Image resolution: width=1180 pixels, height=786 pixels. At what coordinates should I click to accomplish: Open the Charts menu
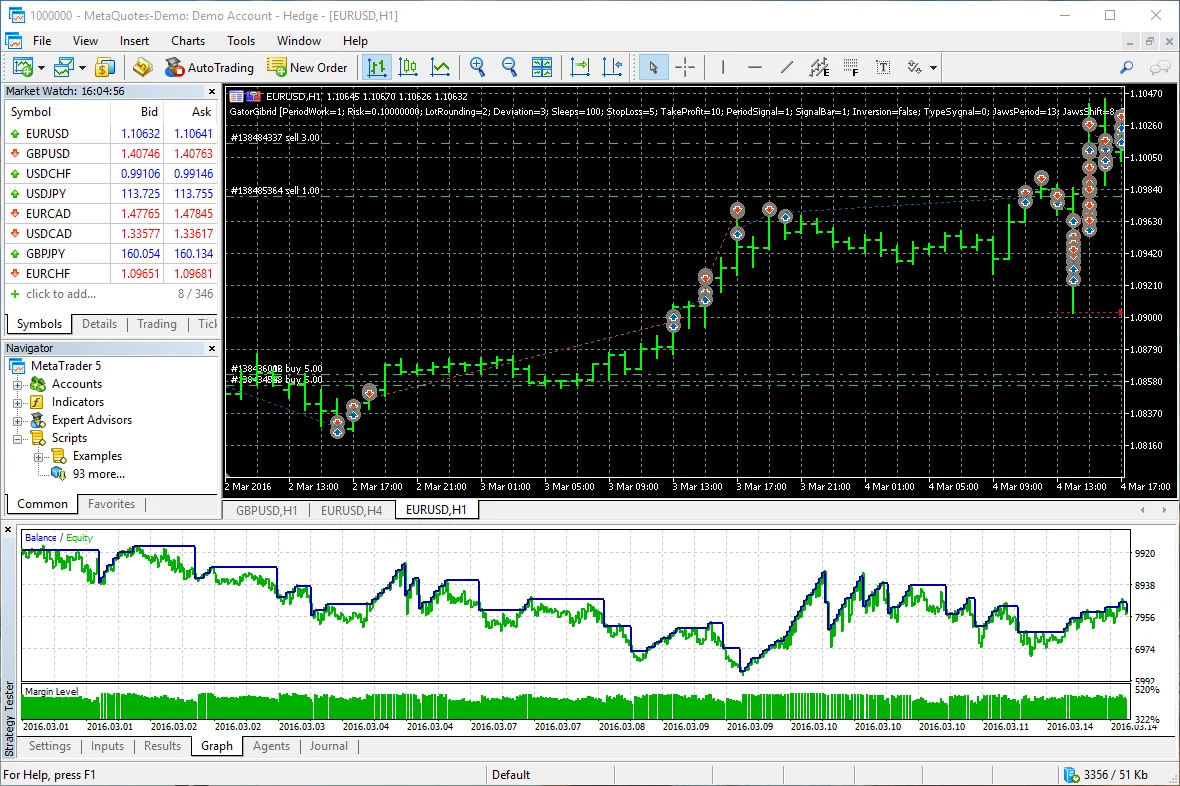(x=187, y=41)
